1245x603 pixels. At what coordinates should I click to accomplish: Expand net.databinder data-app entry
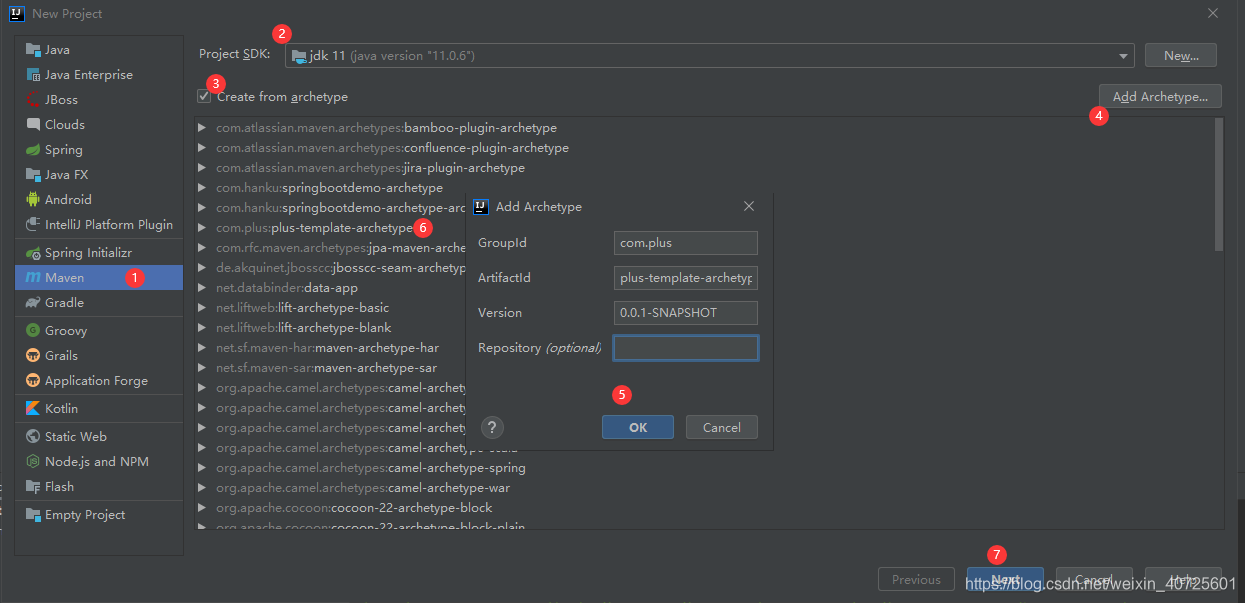pos(202,288)
